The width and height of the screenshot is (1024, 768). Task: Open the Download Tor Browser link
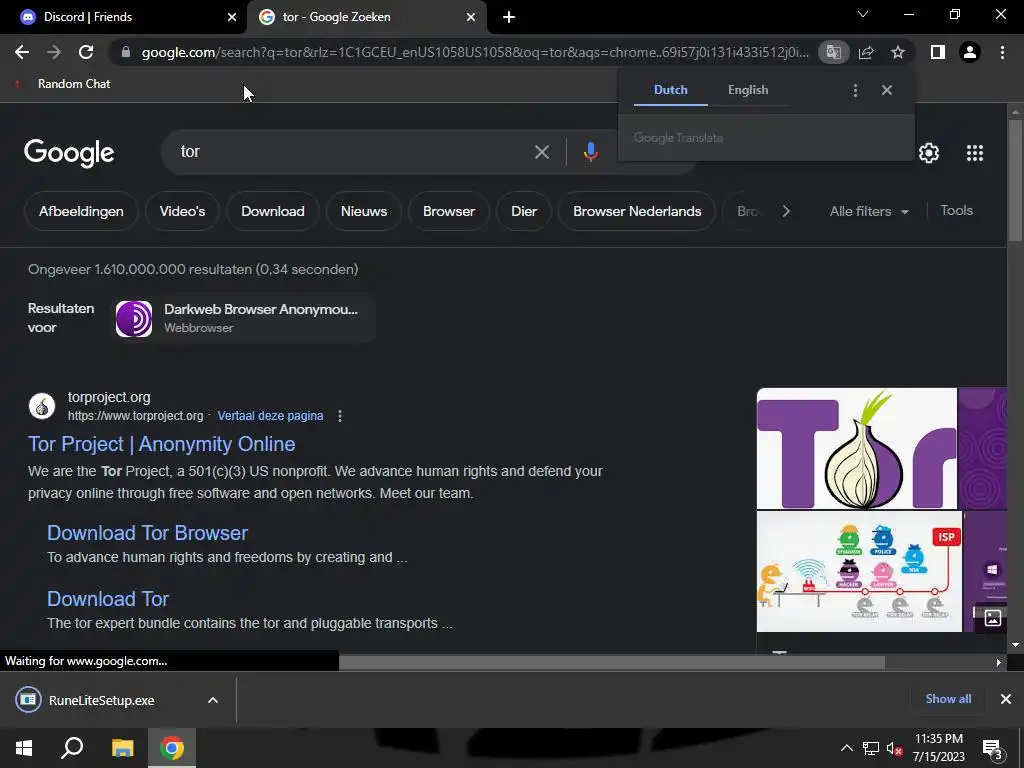click(147, 533)
